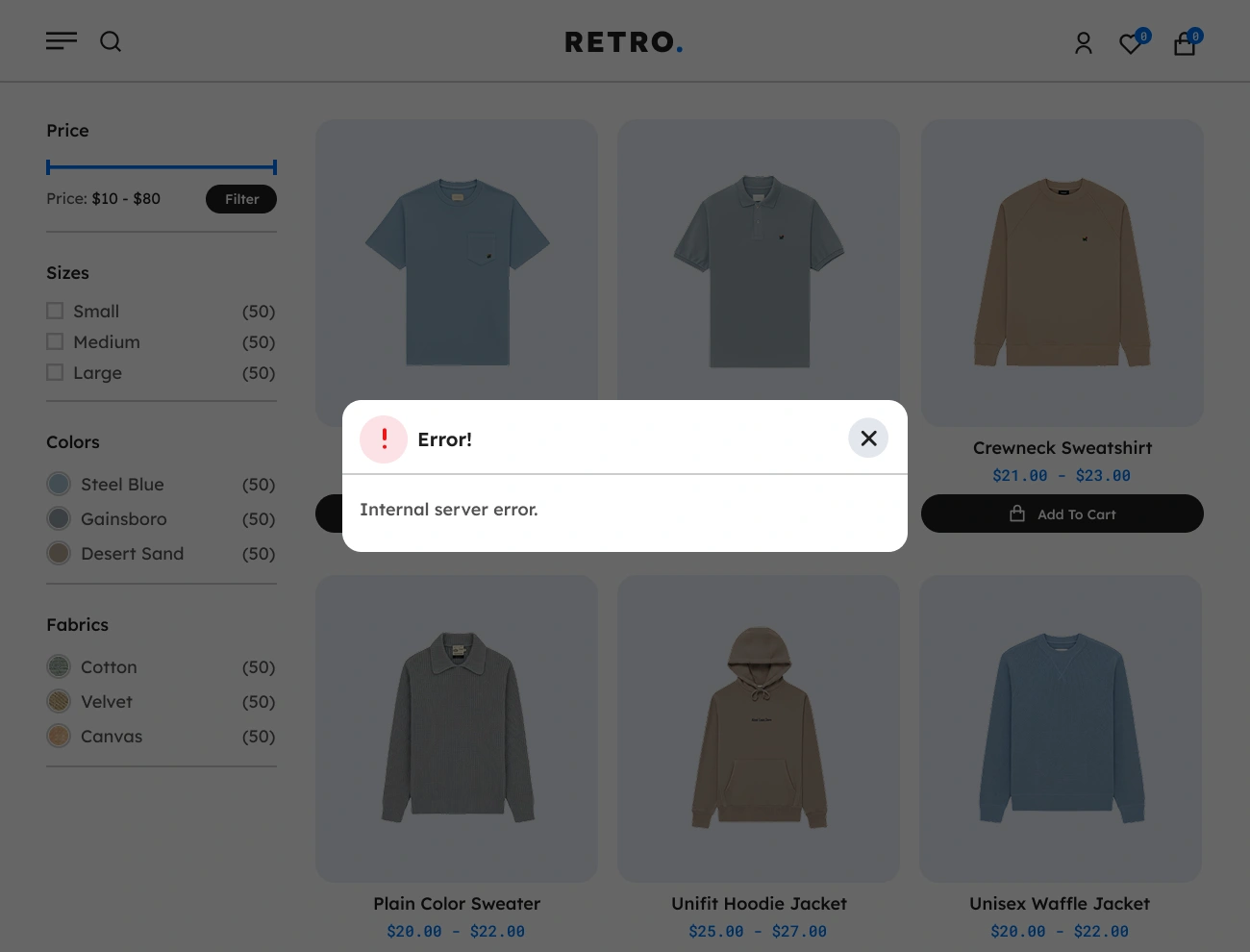The height and width of the screenshot is (952, 1250).
Task: Open the hamburger menu icon
Action: pyautogui.click(x=62, y=41)
